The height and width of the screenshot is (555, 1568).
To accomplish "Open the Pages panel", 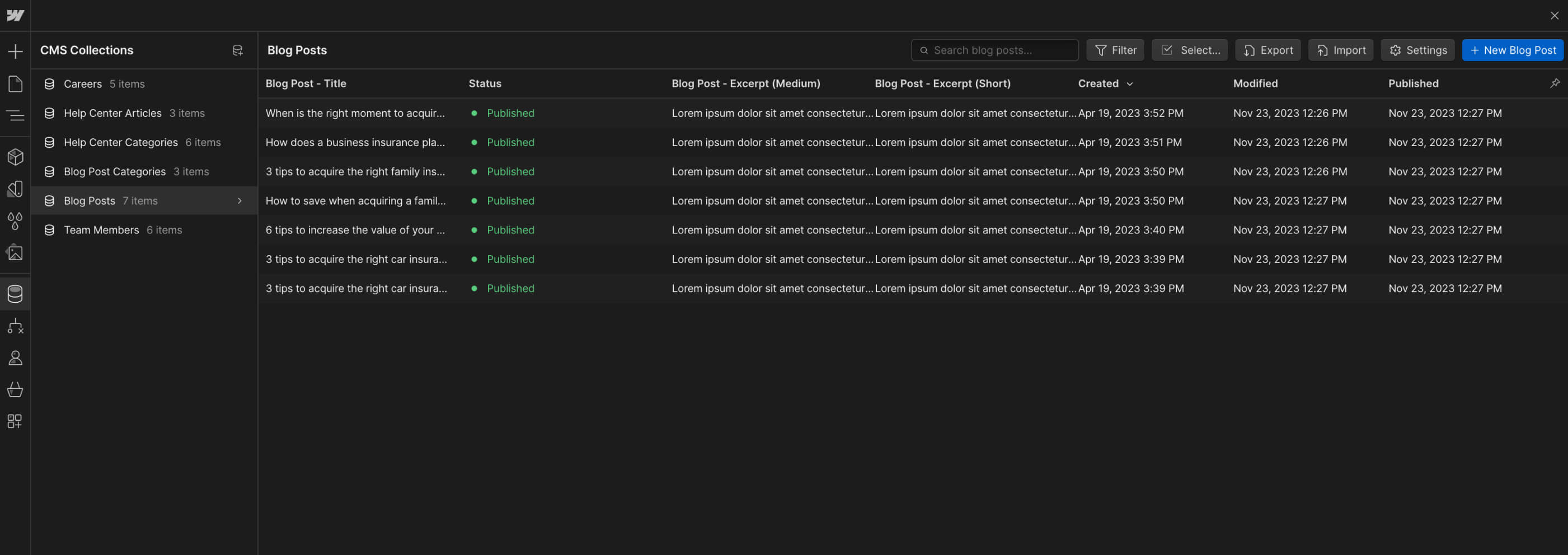I will point(15,83).
